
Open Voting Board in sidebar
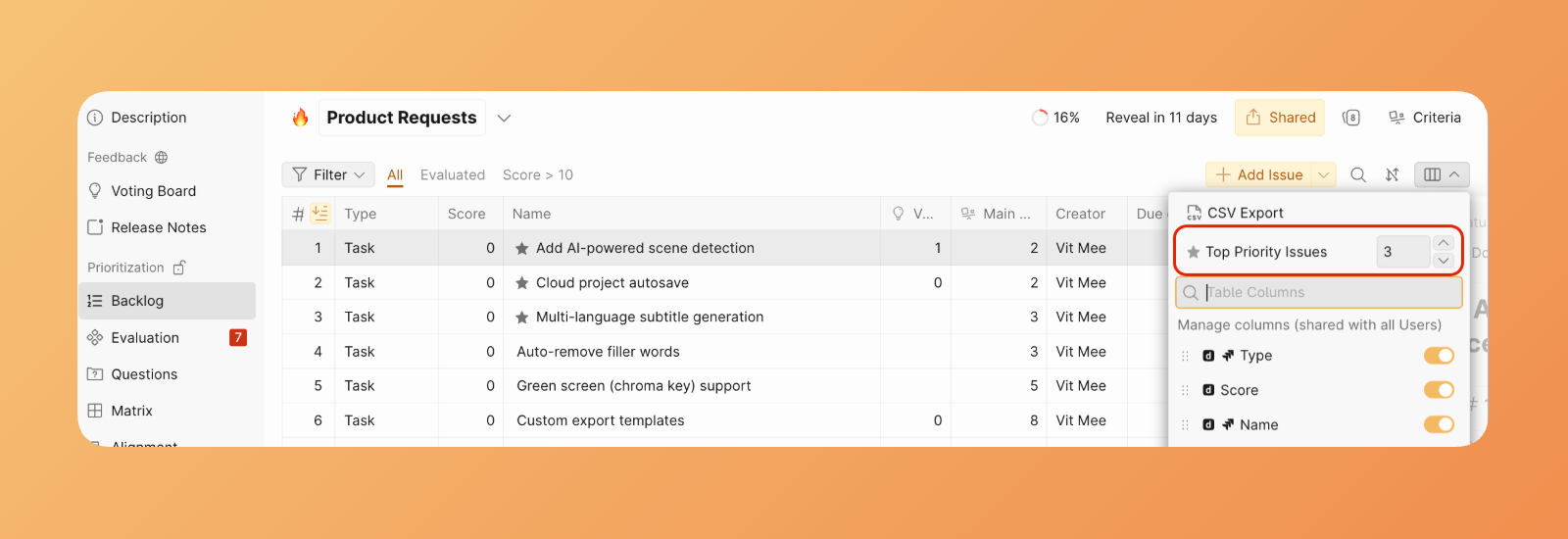pos(153,191)
